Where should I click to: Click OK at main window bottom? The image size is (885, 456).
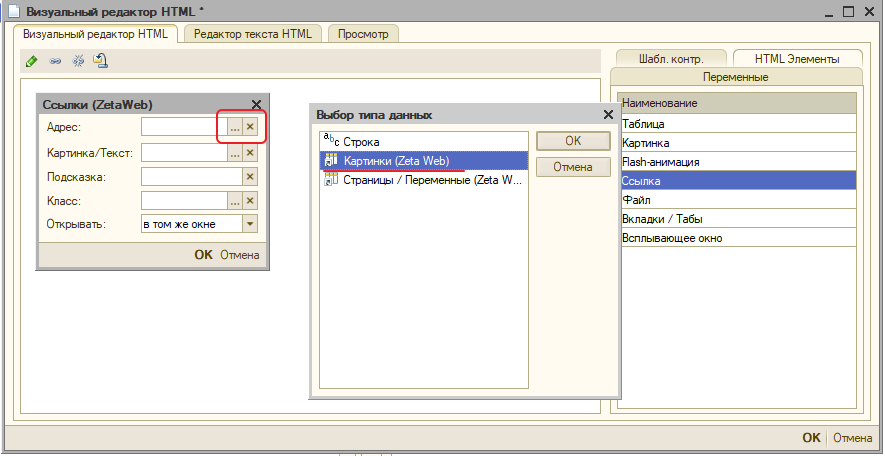coord(811,438)
